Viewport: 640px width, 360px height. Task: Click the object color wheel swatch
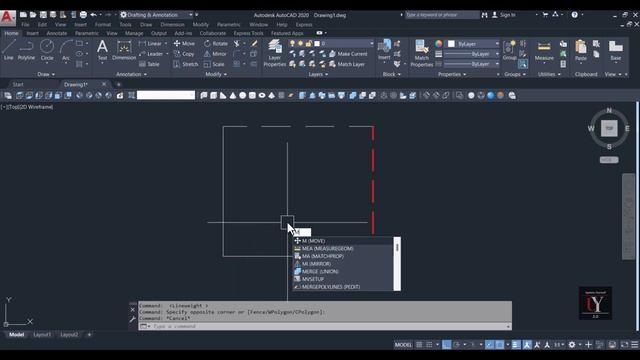438,44
